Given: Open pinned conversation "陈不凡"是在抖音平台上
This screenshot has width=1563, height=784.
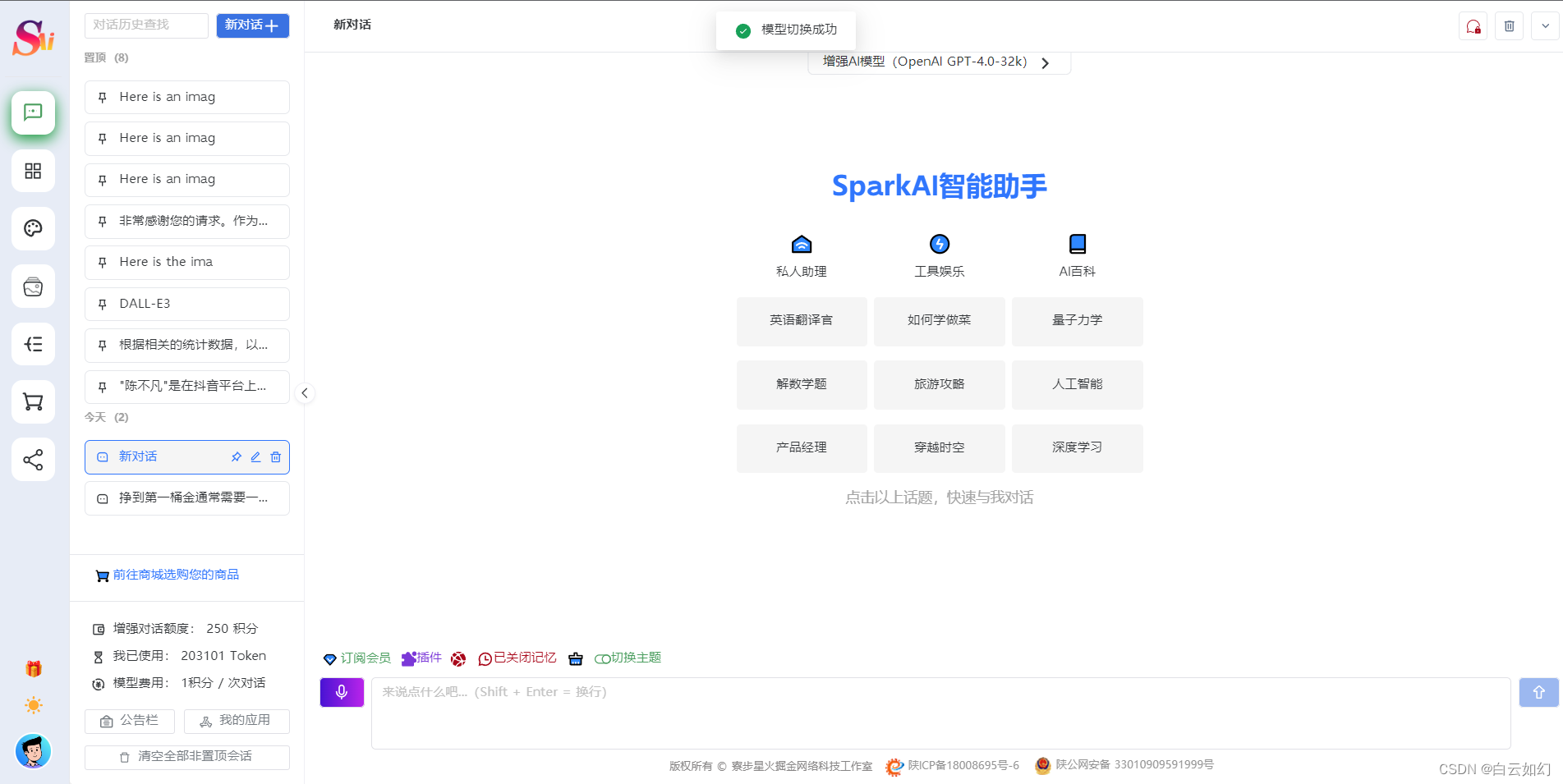Looking at the screenshot, I should pyautogui.click(x=187, y=387).
